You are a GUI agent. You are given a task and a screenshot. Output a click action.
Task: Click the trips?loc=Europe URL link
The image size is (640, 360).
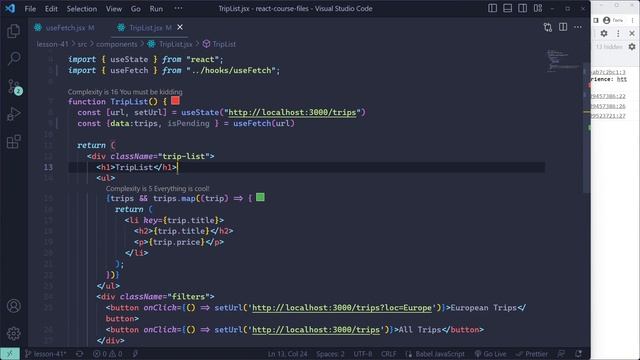342,308
